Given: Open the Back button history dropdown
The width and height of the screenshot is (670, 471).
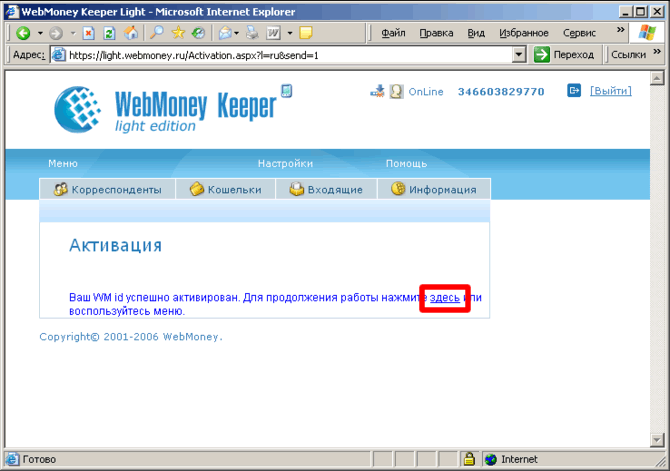Looking at the screenshot, I should [x=40, y=33].
